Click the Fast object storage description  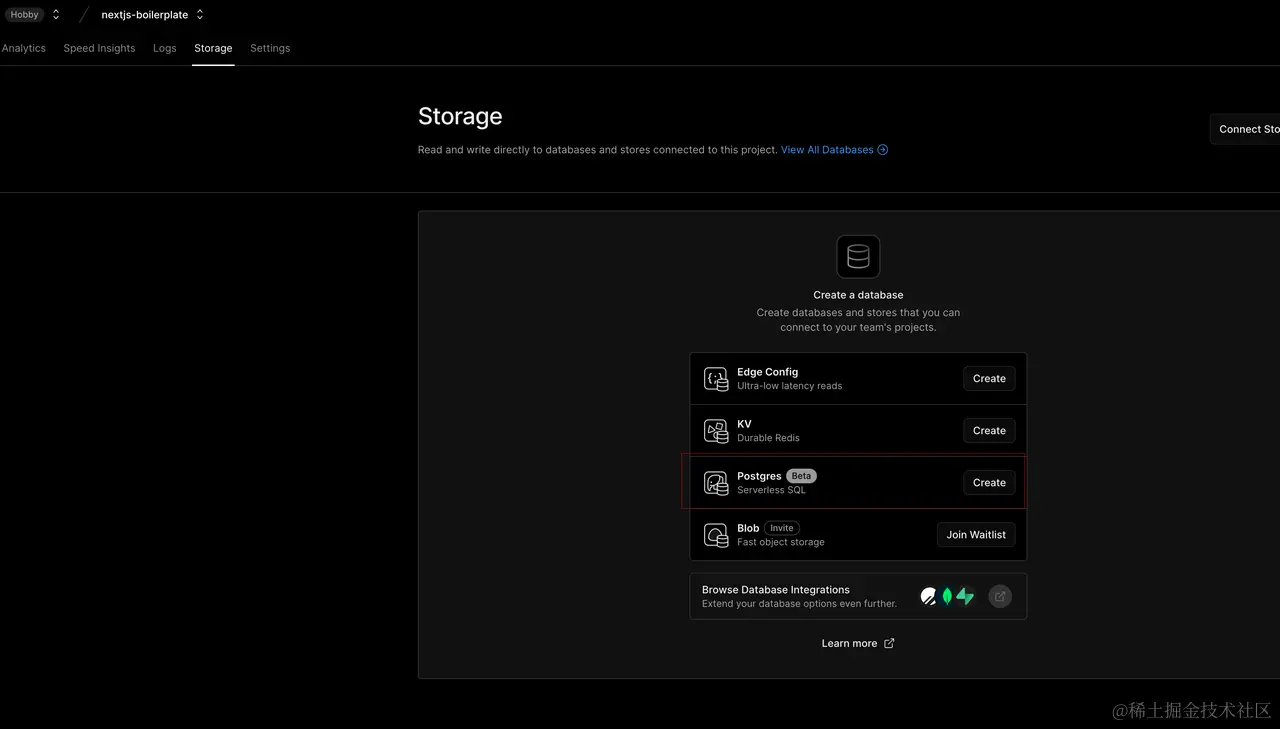(x=781, y=542)
